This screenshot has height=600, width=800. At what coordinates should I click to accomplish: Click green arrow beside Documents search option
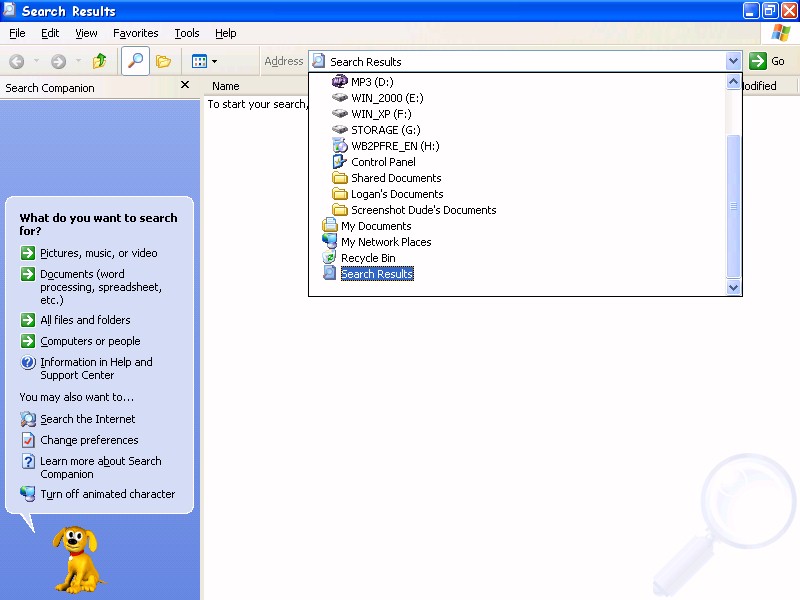tap(28, 274)
